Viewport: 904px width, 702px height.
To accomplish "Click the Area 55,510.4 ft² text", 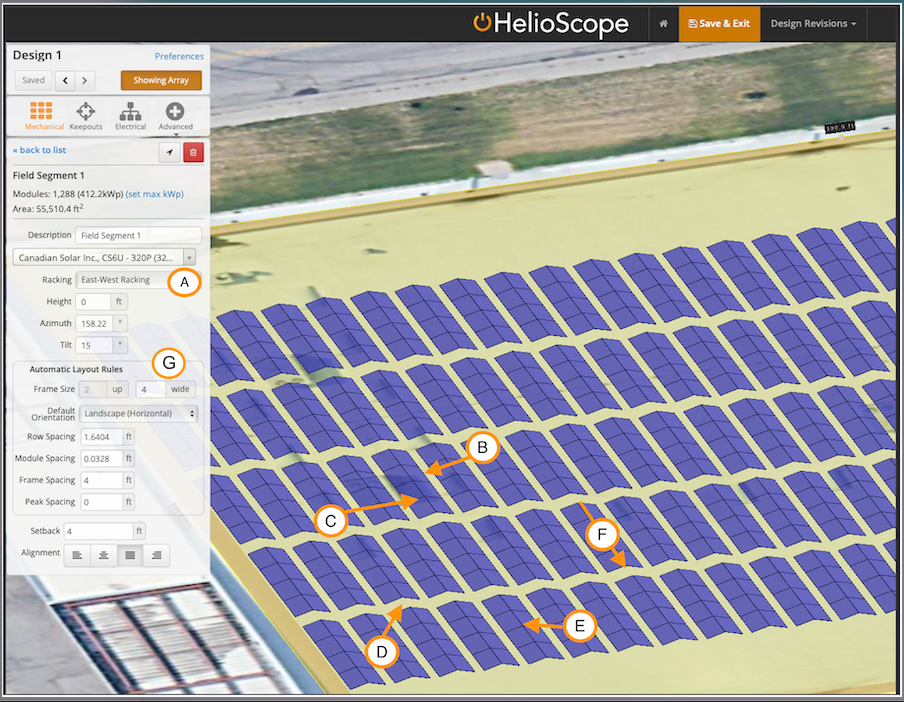I will point(48,209).
